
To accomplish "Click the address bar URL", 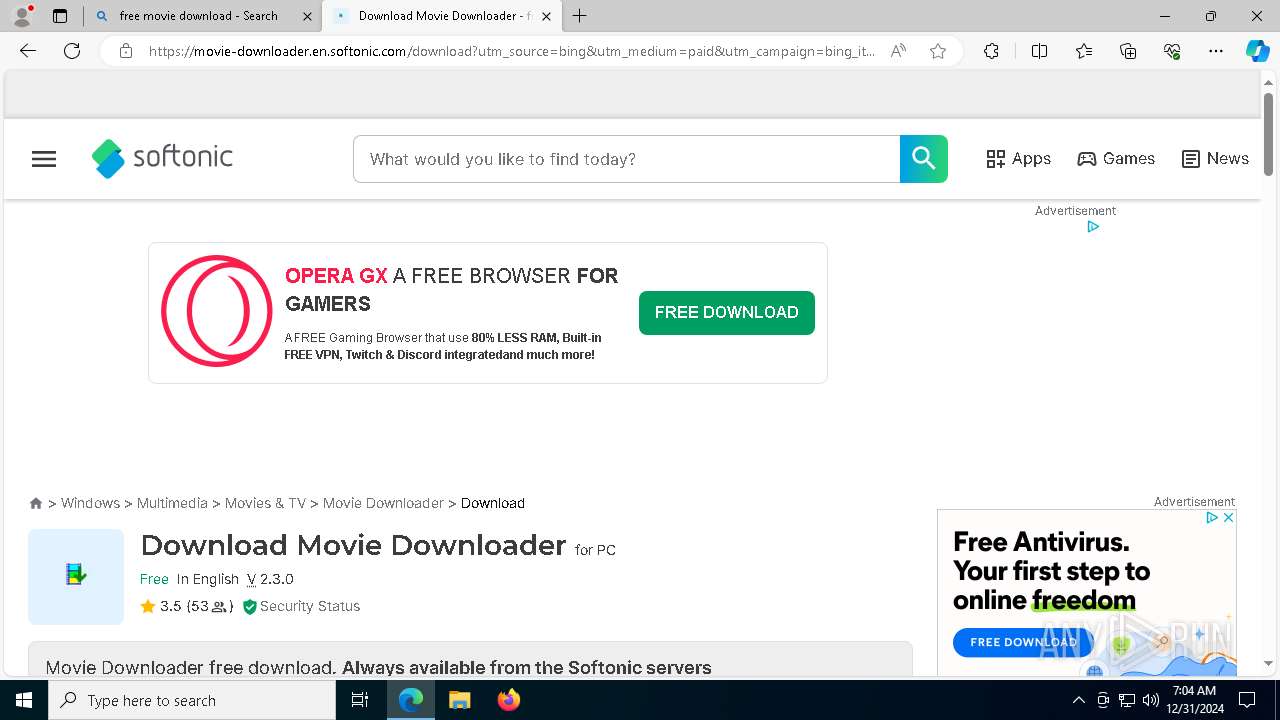I will (x=512, y=51).
